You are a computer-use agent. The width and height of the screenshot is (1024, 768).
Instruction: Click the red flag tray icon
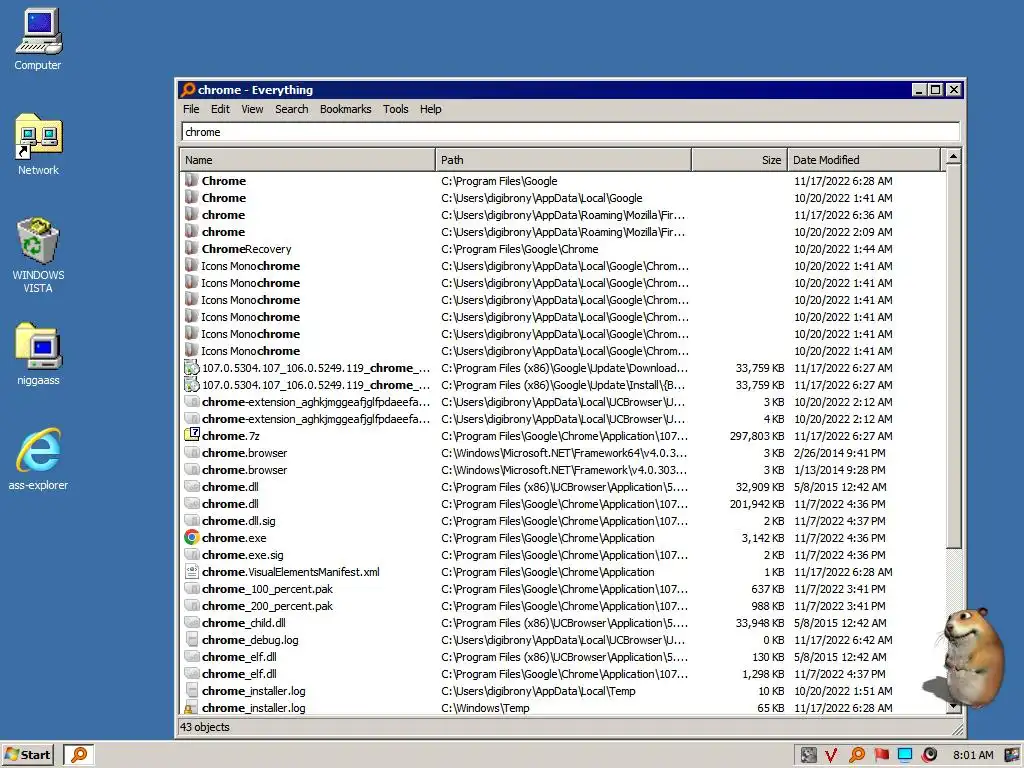pos(882,755)
